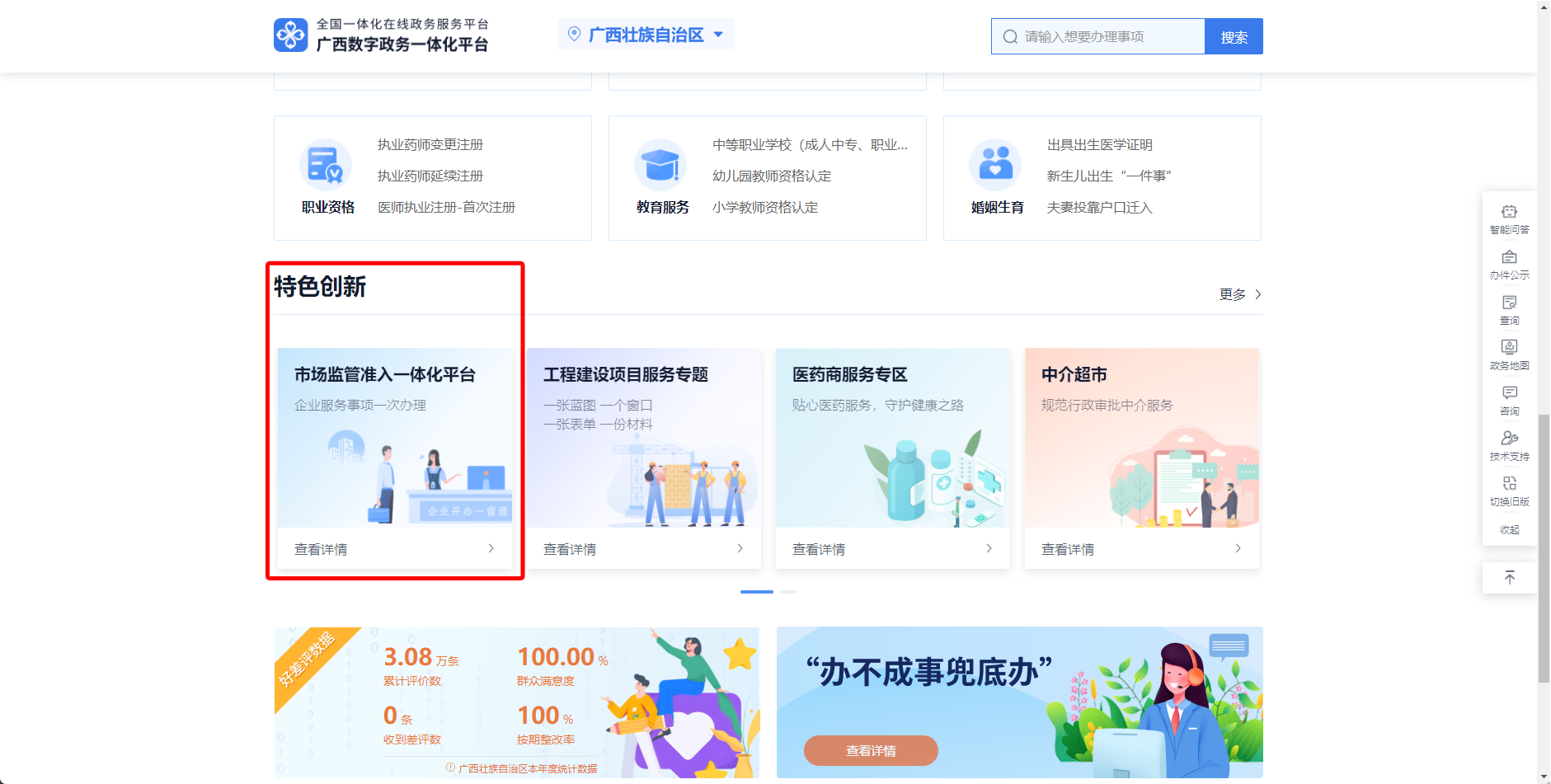This screenshot has width=1551, height=784.
Task: Click the back-to-top arrow icon
Action: 1509,577
